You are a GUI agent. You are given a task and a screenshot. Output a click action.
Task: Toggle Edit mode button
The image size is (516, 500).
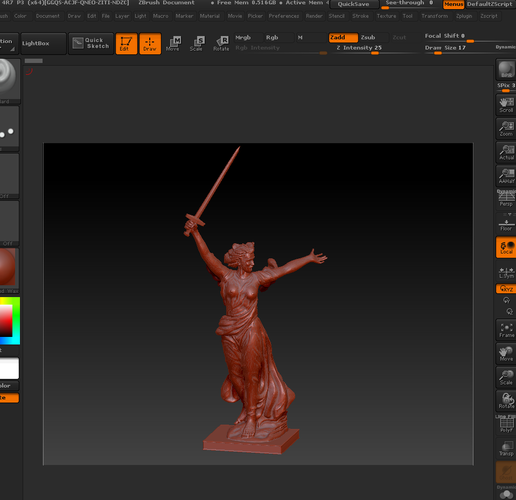tap(126, 44)
